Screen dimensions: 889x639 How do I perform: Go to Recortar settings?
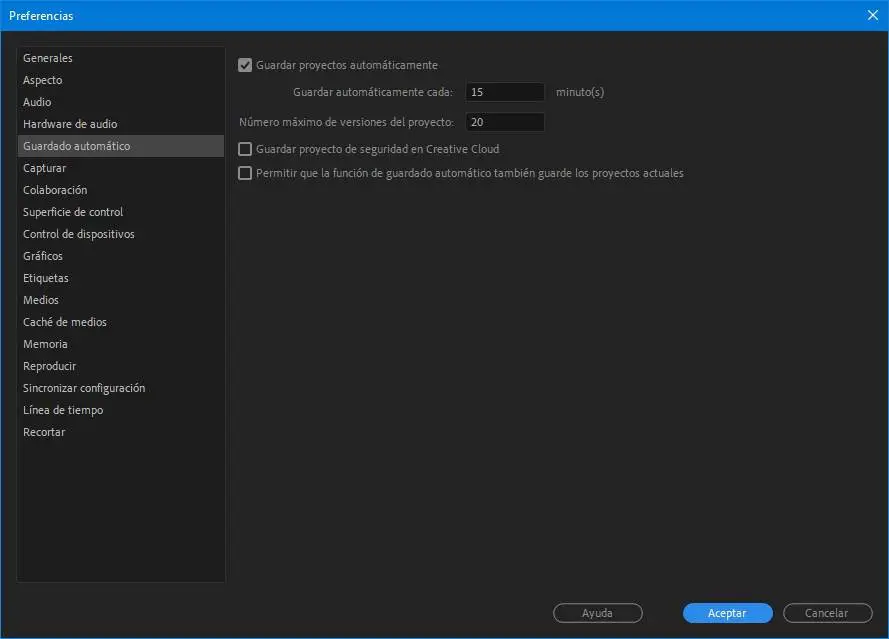[121, 432]
